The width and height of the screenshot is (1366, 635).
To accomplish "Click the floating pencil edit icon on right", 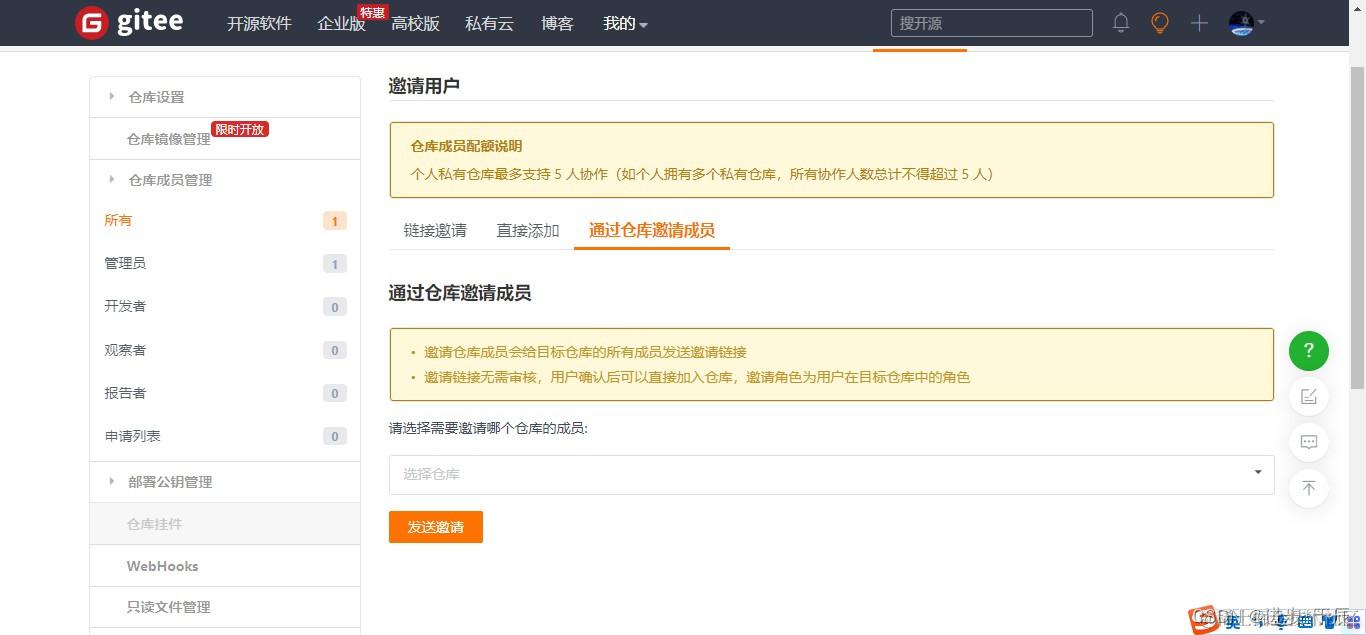I will tap(1308, 396).
